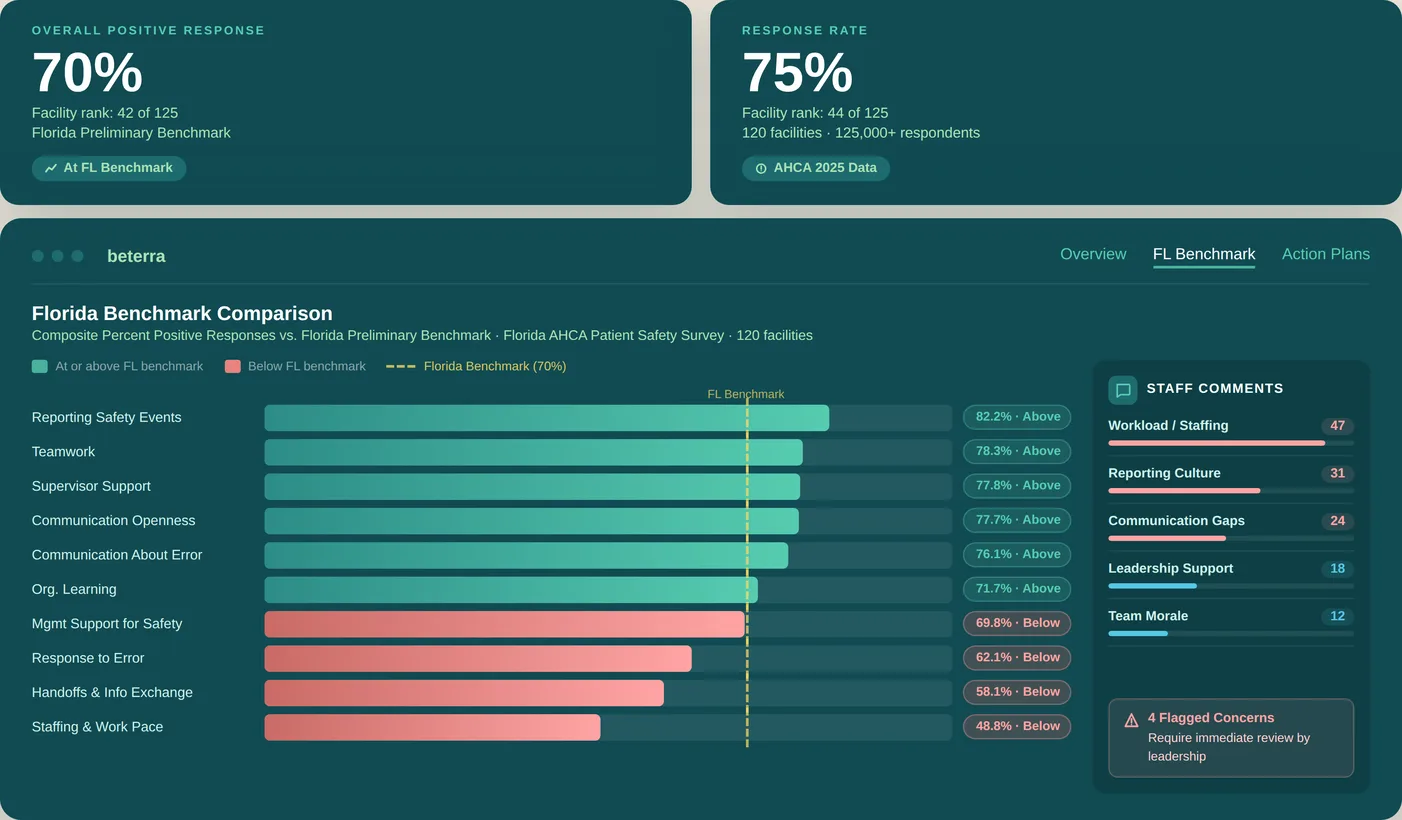Select the Staffing & Work Pace 48.8% Below pill
Viewport: 1402px width, 820px height.
(1017, 726)
